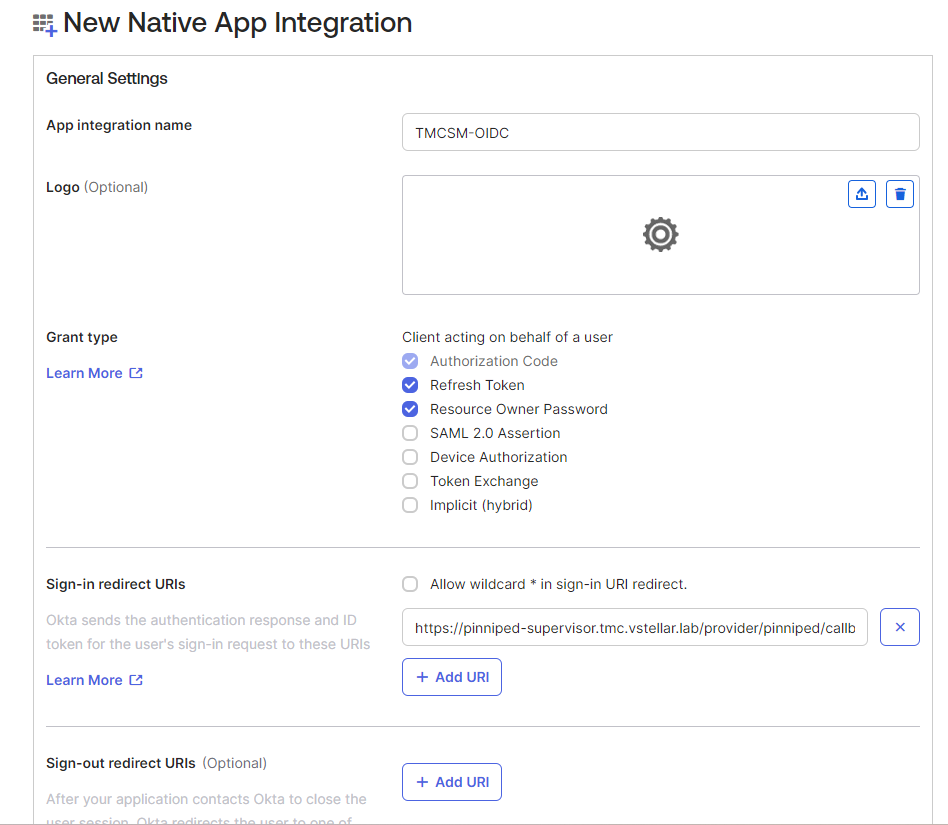The width and height of the screenshot is (948, 825).
Task: Toggle the Authorization Code checkbox
Action: click(410, 361)
